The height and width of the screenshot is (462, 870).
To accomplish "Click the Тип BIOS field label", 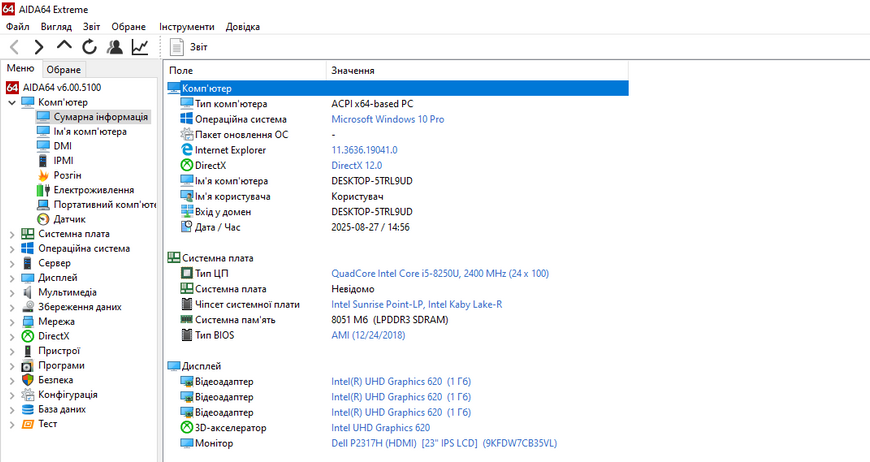I will click(214, 335).
